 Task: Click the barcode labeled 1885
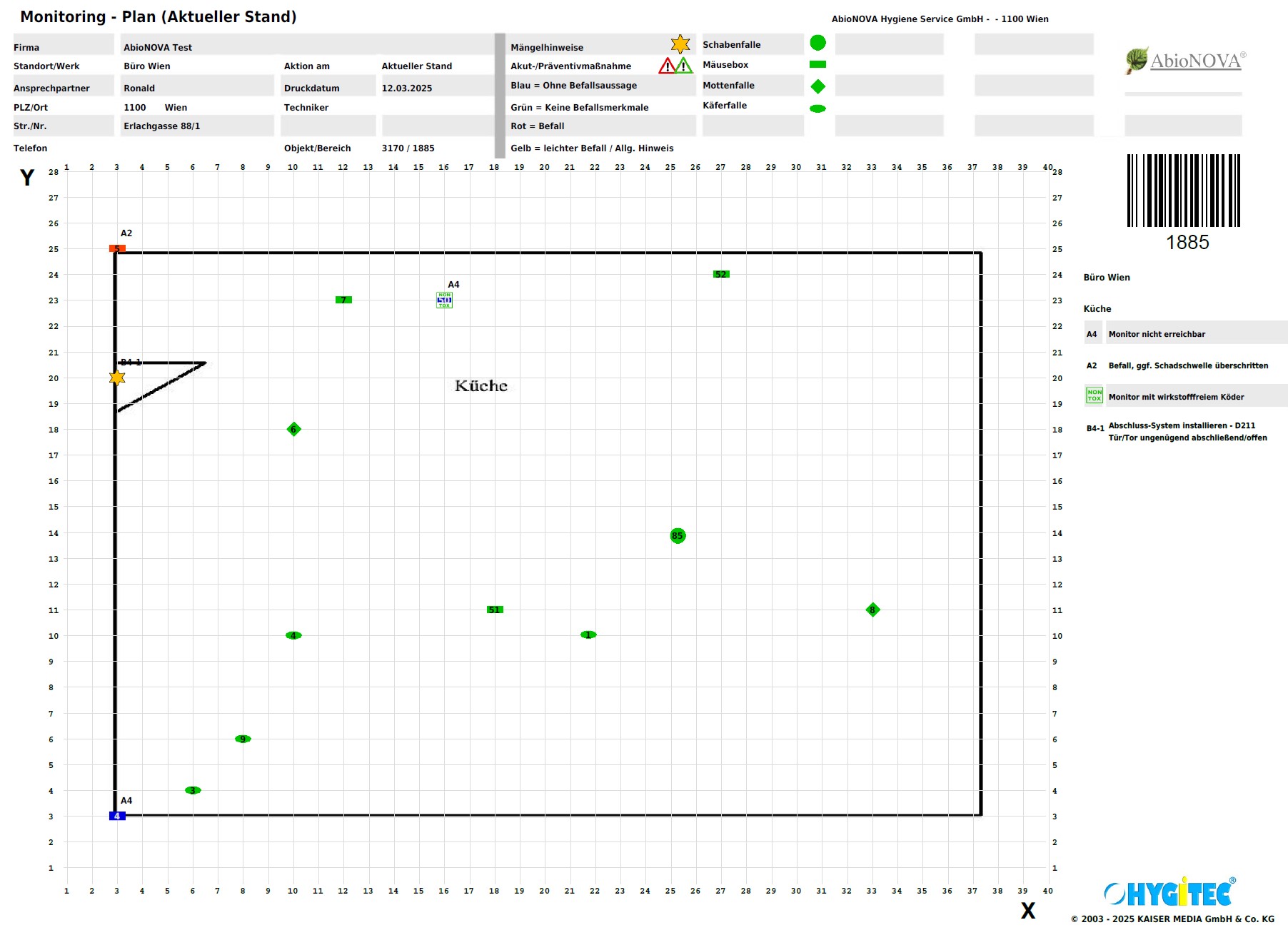point(1183,191)
